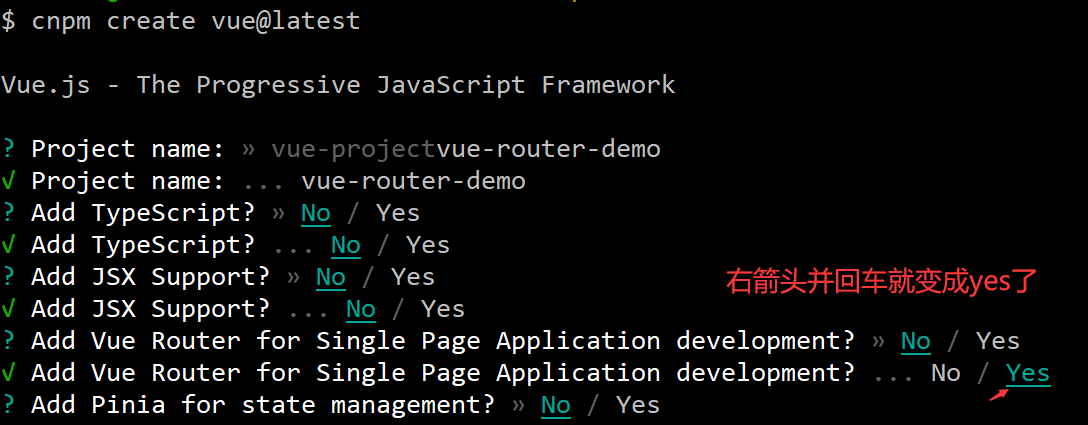Click "Add JSX Support?" text on the checkmark line
The height and width of the screenshot is (425, 1088).
[x=151, y=309]
